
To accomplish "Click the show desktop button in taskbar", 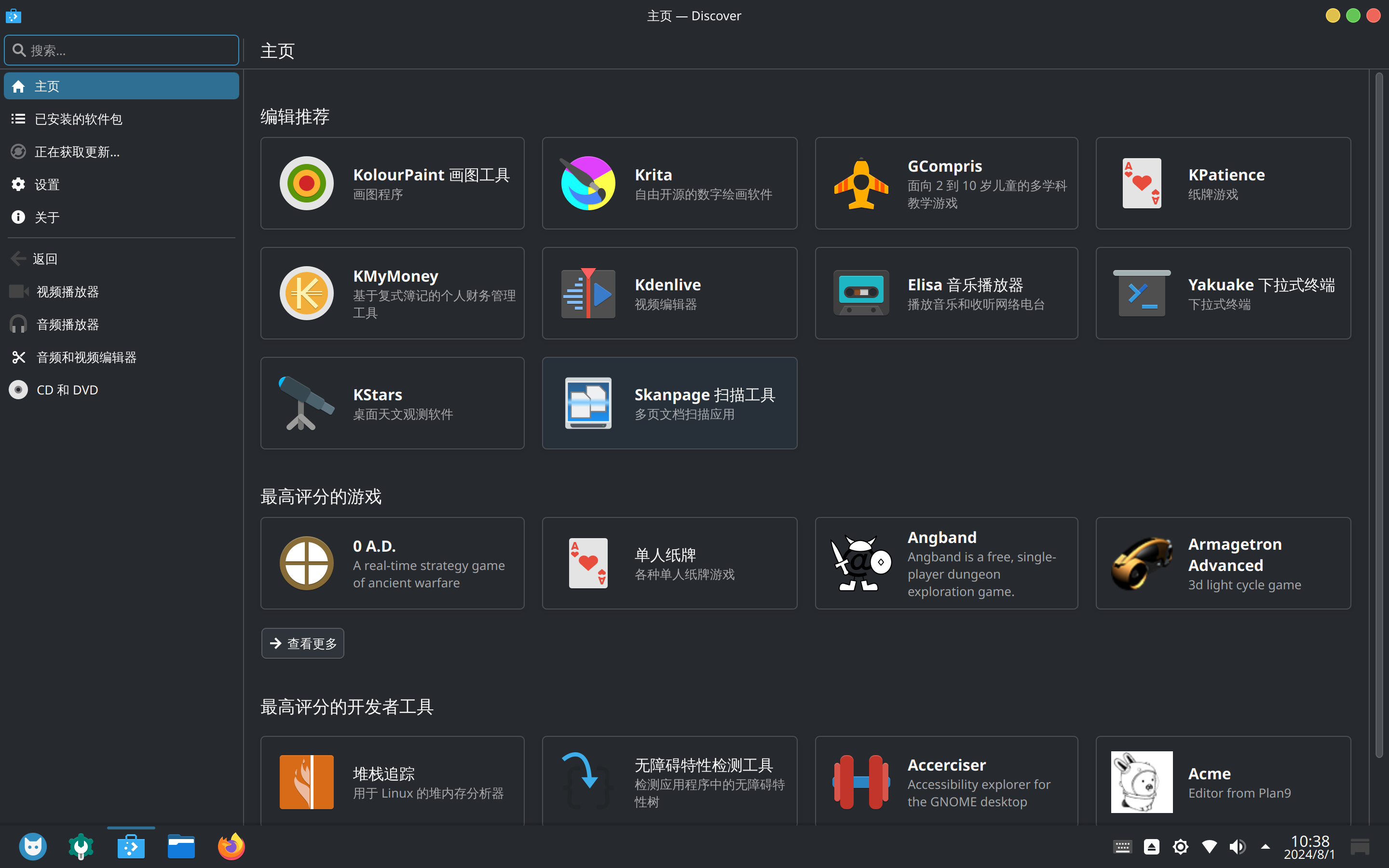I will (x=1360, y=847).
